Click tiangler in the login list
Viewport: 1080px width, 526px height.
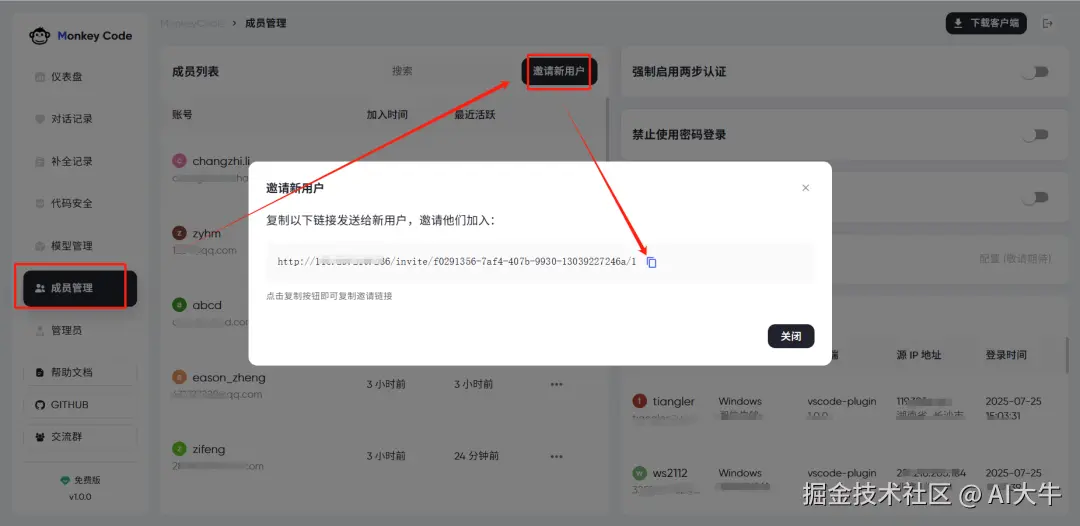pyautogui.click(x=674, y=401)
